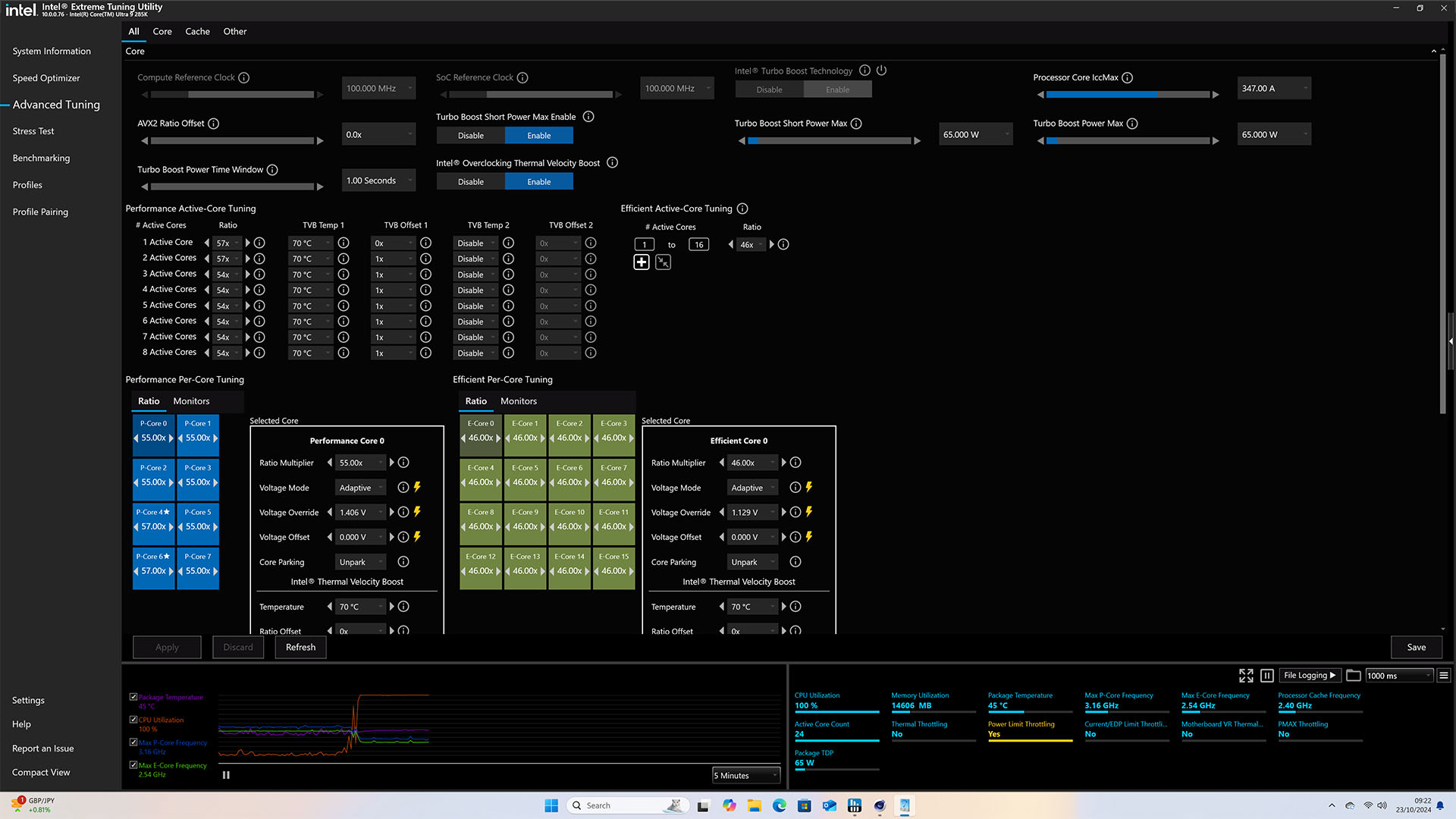Screen dimensions: 1456x819
Task: Click lightning icon beside P-Core Voltage Override
Action: (x=417, y=512)
